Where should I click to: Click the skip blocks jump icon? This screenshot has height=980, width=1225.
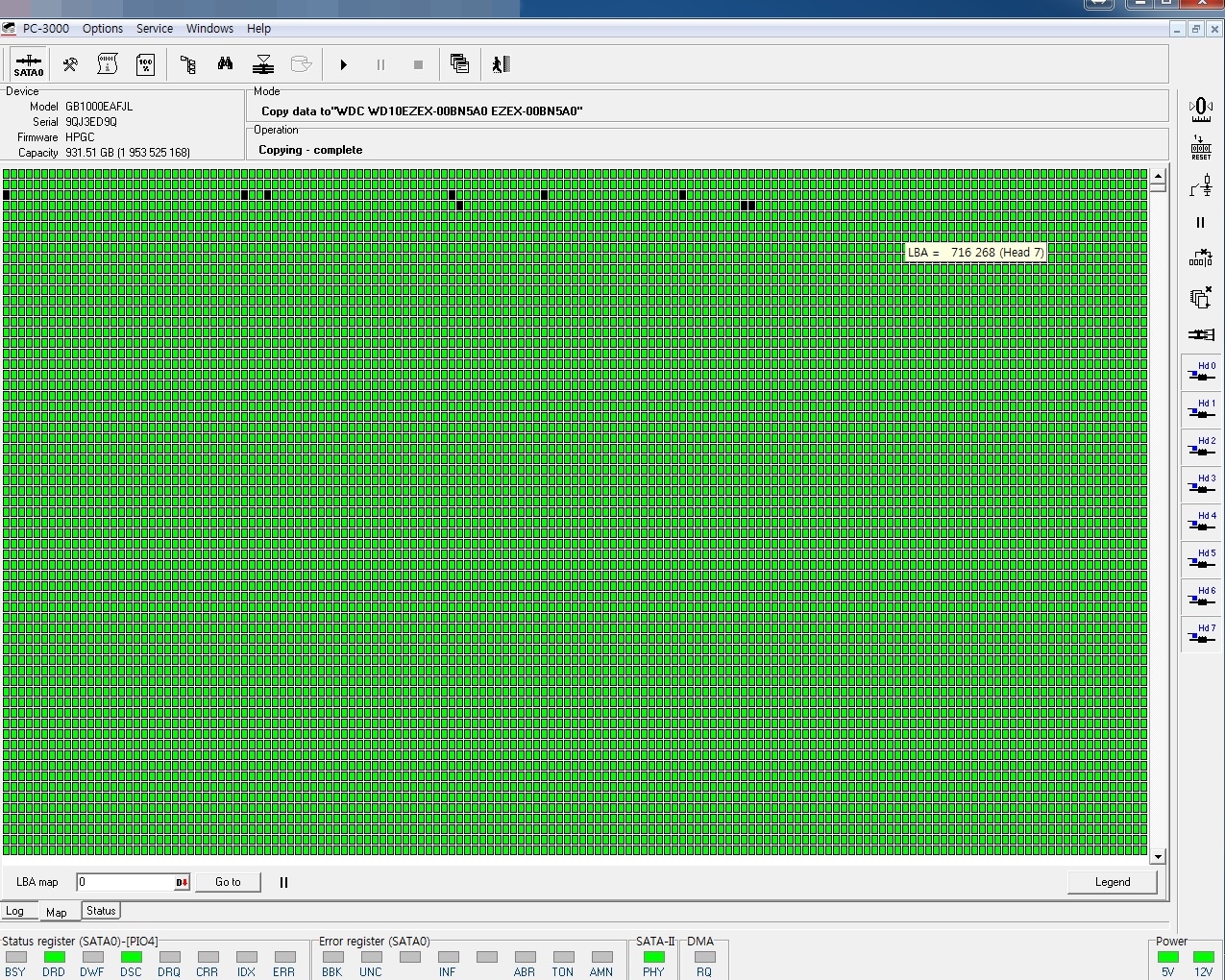1201,258
